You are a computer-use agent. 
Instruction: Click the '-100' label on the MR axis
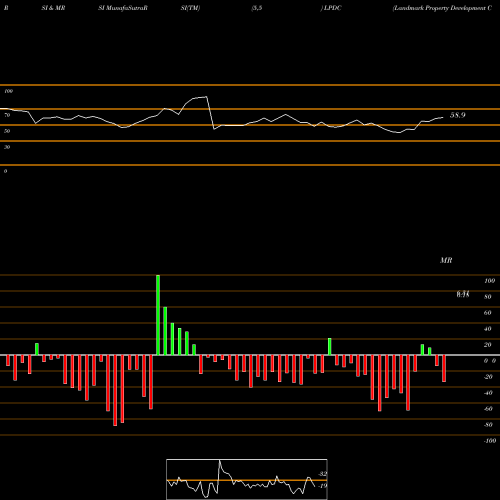point(490,441)
